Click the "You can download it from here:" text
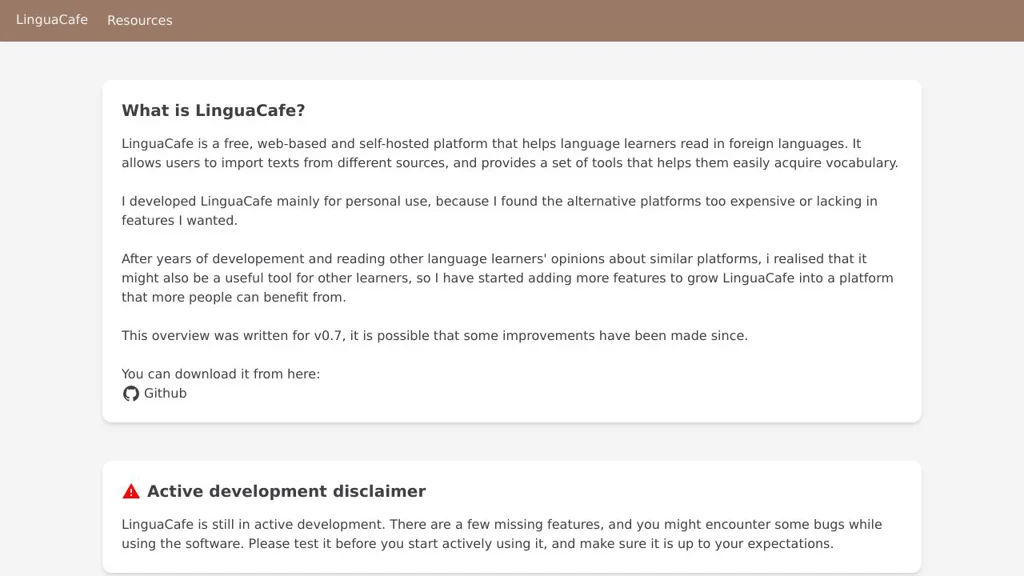The width and height of the screenshot is (1024, 576). point(221,374)
